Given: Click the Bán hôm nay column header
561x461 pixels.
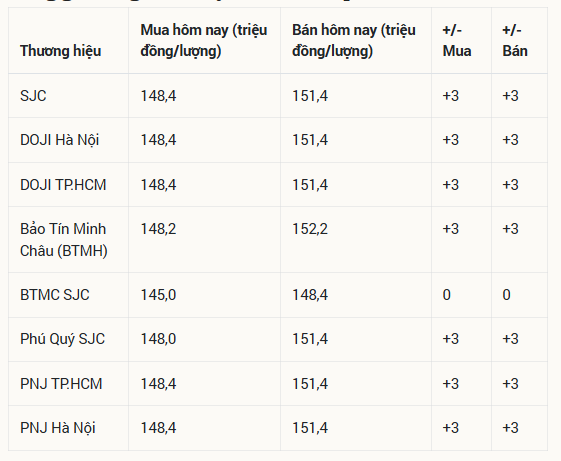Looking at the screenshot, I should point(353,40).
